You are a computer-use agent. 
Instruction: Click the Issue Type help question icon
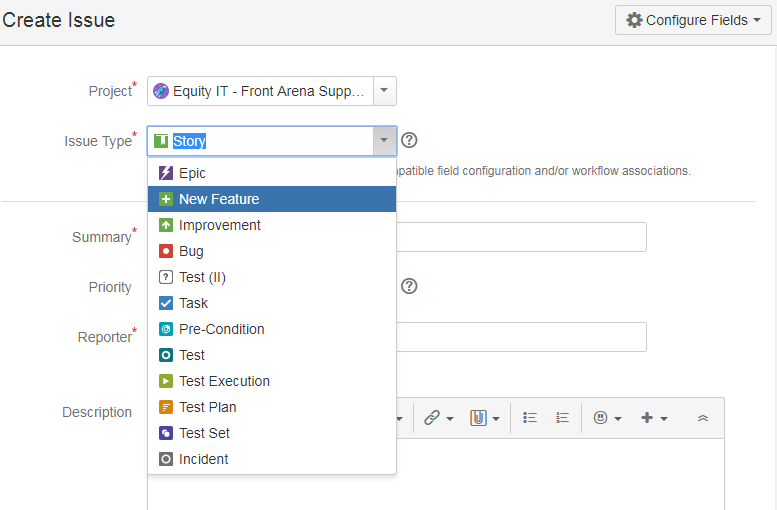(409, 140)
